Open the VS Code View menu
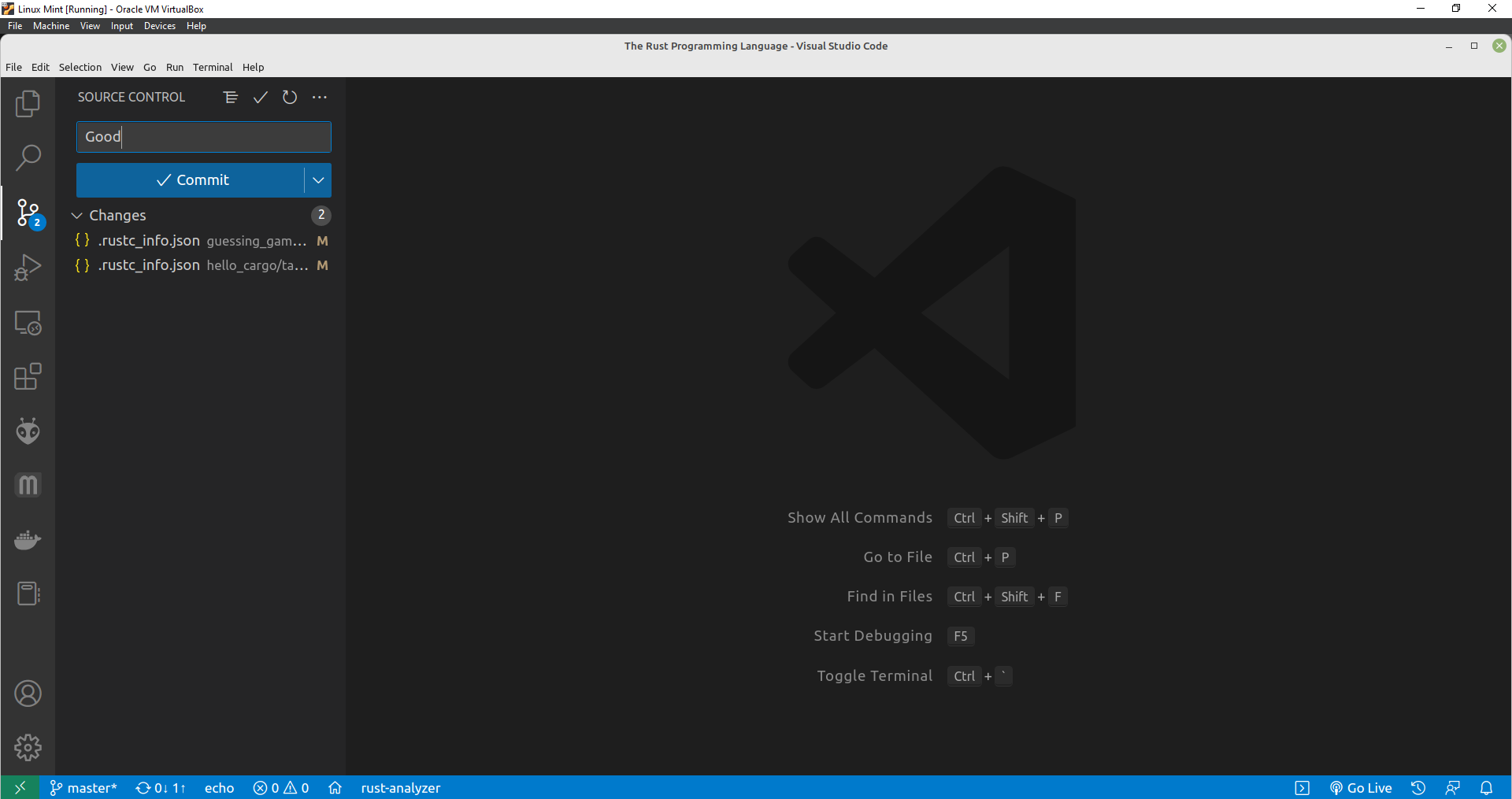 [122, 67]
